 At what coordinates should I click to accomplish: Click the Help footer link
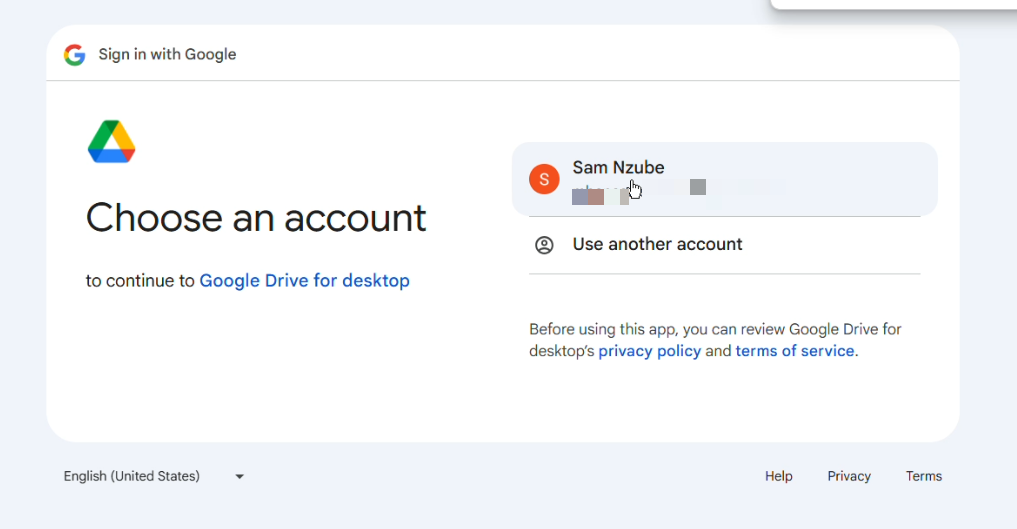(778, 476)
